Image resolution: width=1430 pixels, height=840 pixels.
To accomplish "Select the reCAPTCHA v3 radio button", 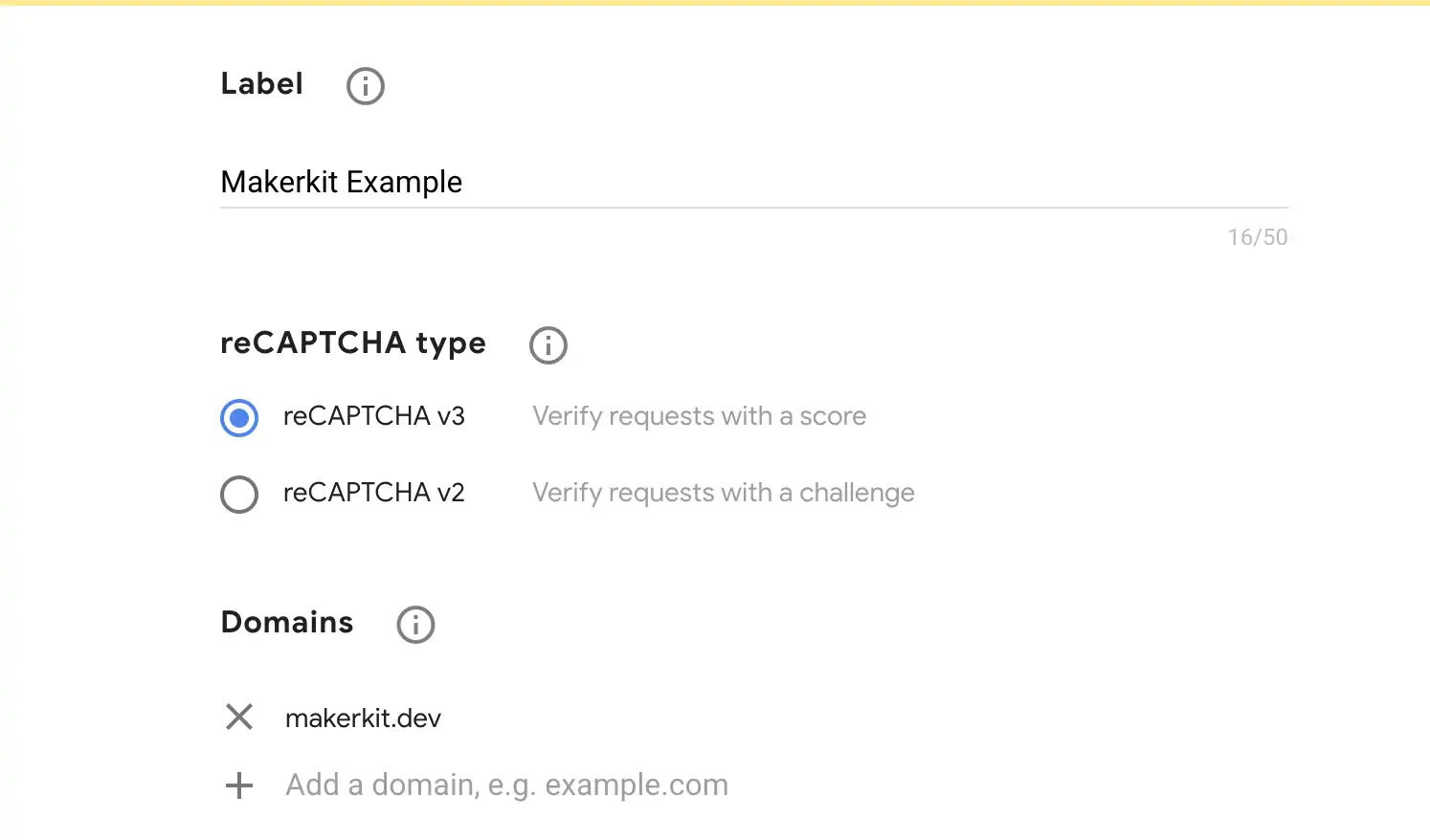I will (x=239, y=418).
